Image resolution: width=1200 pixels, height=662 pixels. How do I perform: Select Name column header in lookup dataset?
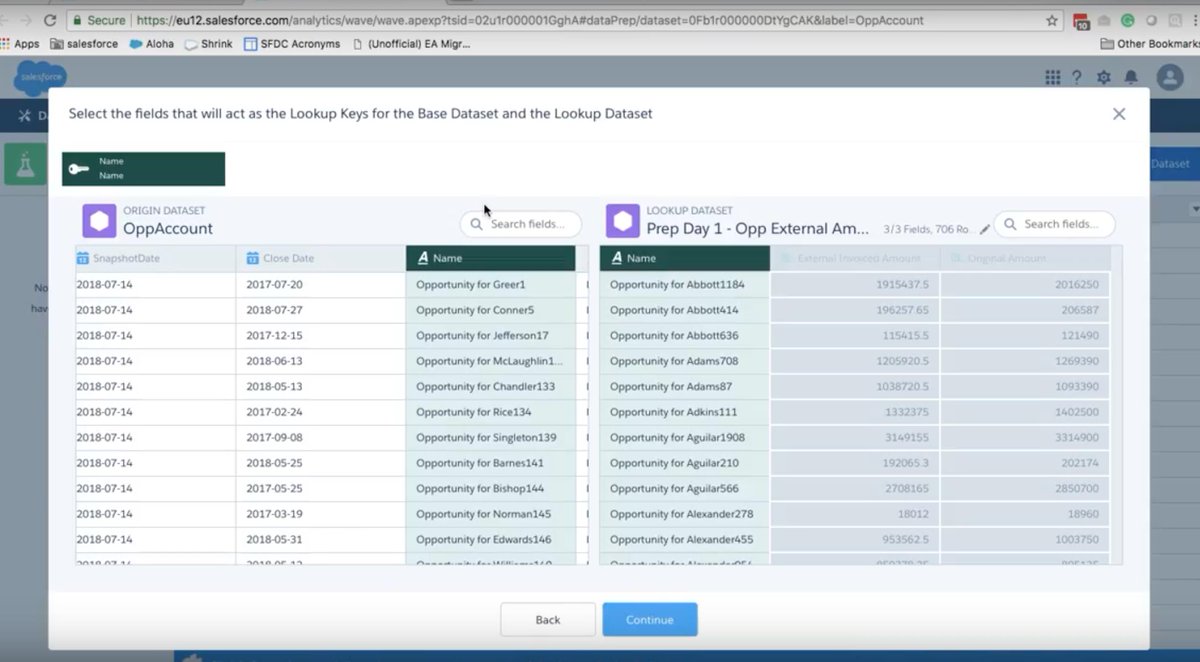tap(685, 258)
